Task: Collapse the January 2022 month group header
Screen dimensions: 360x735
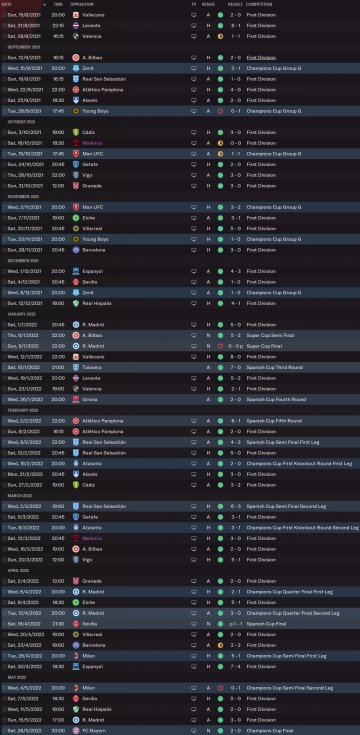Action: coord(21,314)
